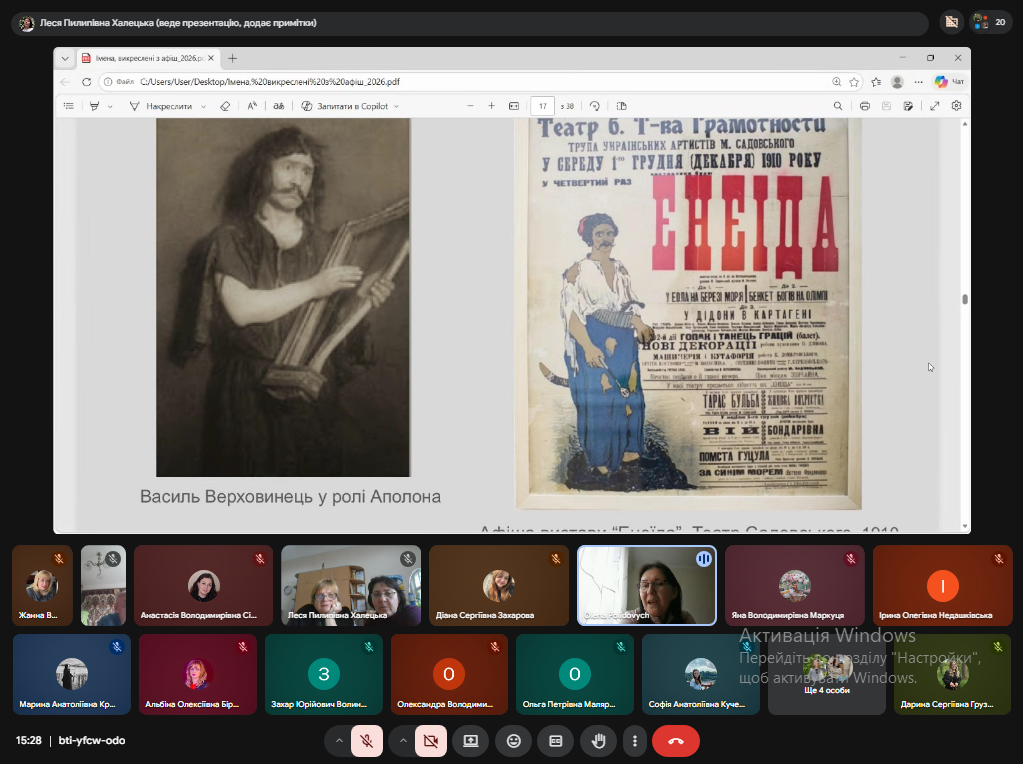
Task: Open the Ще 4 особи tile
Action: click(827, 674)
